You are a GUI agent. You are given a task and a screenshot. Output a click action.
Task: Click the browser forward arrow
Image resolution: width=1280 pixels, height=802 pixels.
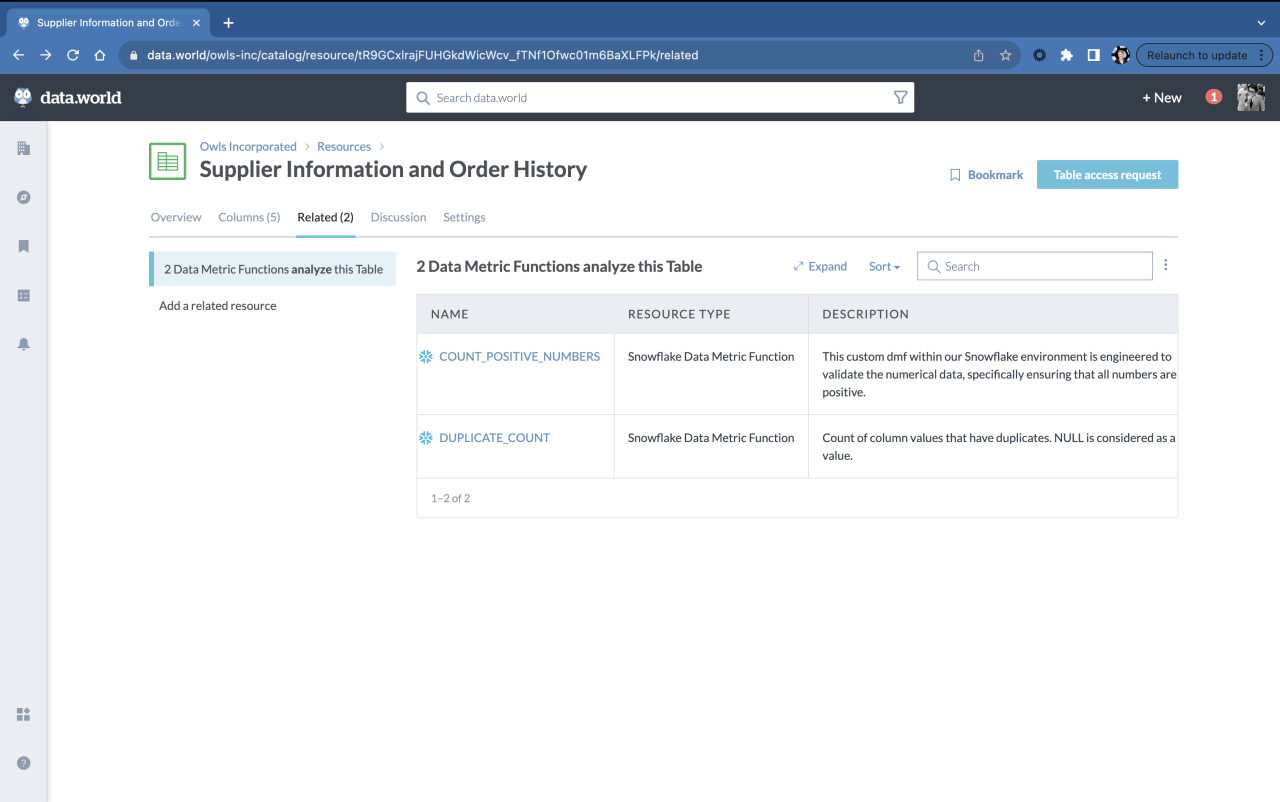pyautogui.click(x=45, y=55)
